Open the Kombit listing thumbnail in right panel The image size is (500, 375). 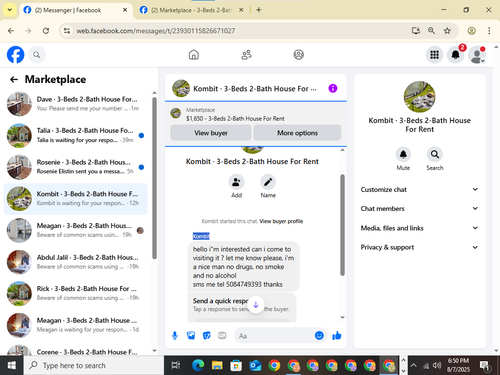(419, 97)
